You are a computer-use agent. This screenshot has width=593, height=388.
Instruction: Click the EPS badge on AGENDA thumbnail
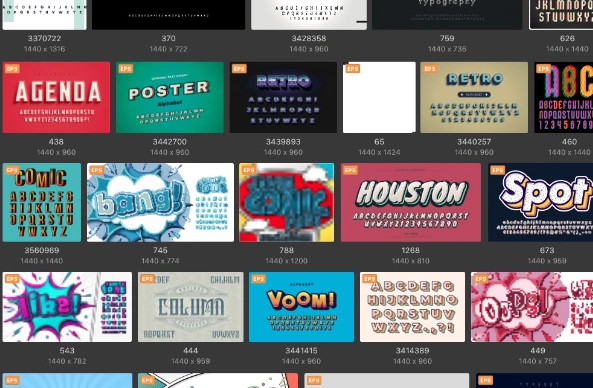pos(12,68)
